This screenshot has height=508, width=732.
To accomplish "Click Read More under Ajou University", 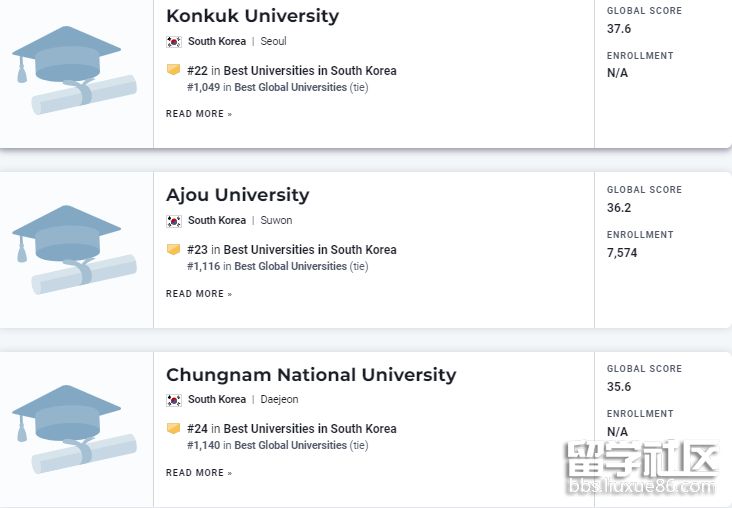I will point(198,294).
